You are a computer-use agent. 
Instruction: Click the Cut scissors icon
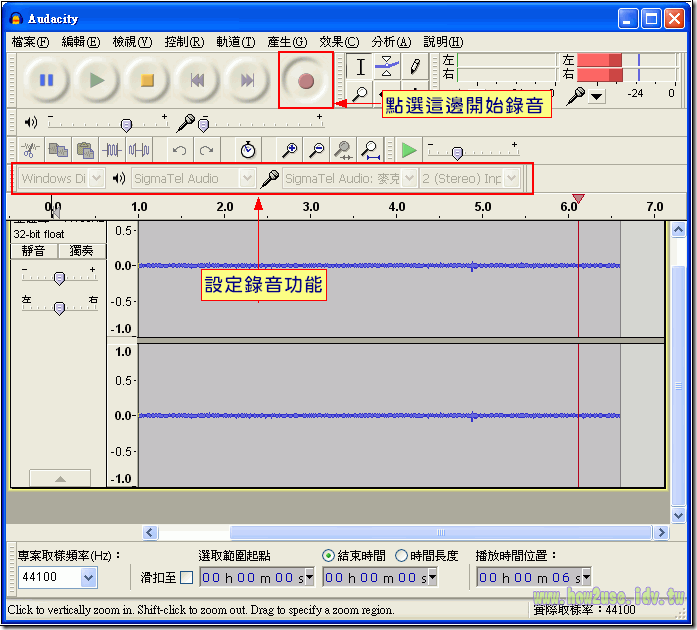tap(30, 150)
